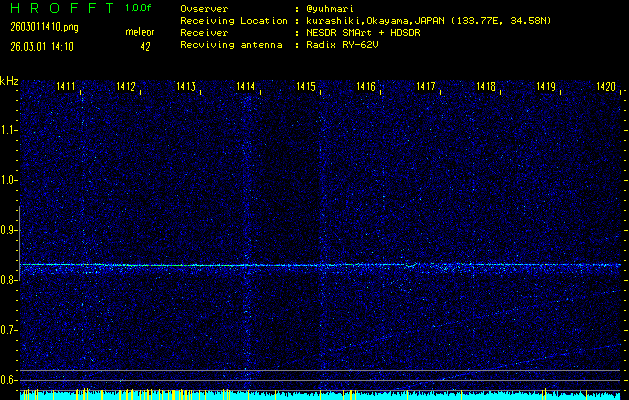Select the 1.0.0f version label
This screenshot has height=400, width=629.
tap(139, 8)
